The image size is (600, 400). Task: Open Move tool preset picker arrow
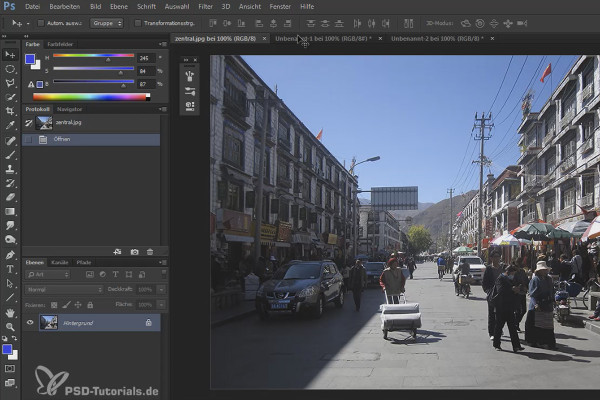point(28,24)
